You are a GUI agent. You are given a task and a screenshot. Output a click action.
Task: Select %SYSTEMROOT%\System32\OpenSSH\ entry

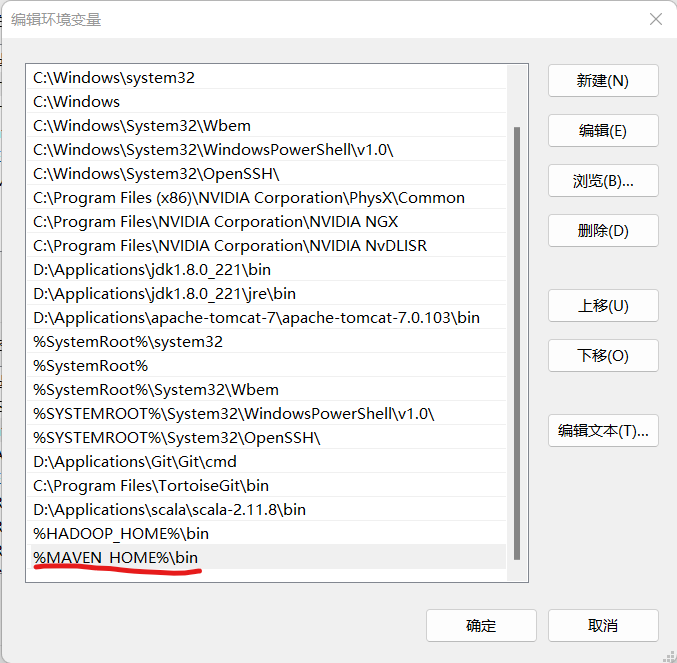point(267,438)
